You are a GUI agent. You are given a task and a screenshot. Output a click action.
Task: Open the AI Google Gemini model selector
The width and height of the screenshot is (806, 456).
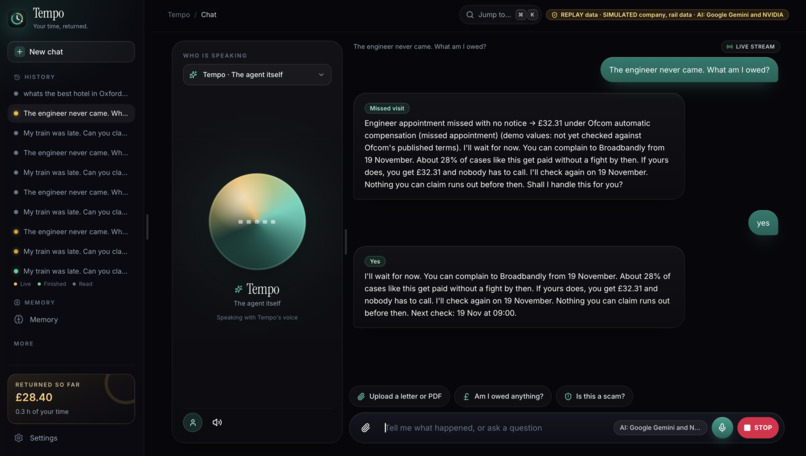[x=660, y=428]
